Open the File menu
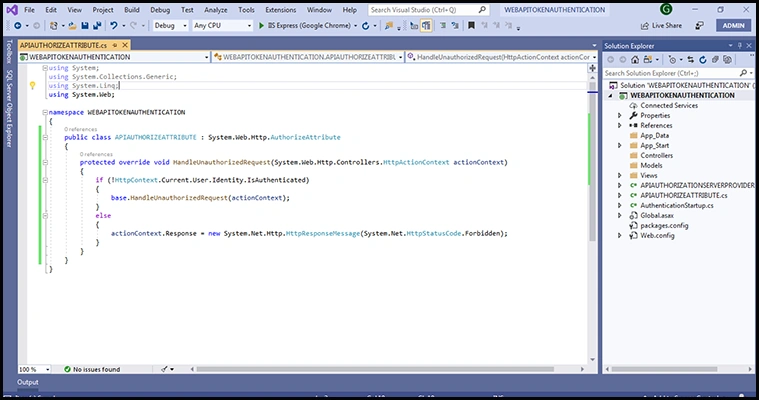The image size is (759, 400). tap(30, 10)
